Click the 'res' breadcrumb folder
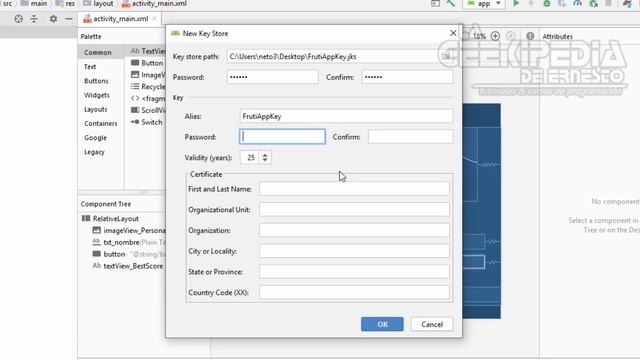640x360 pixels. 65,3
